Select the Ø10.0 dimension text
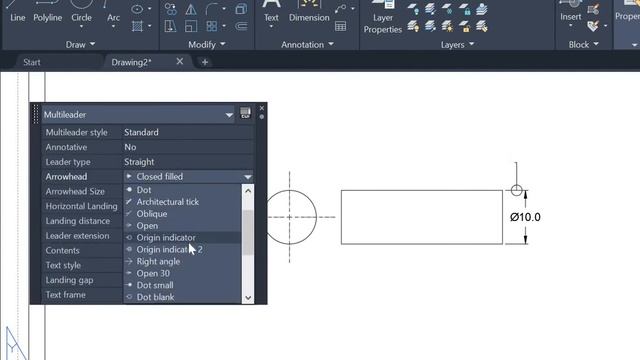This screenshot has width=640, height=360. pyautogui.click(x=525, y=217)
